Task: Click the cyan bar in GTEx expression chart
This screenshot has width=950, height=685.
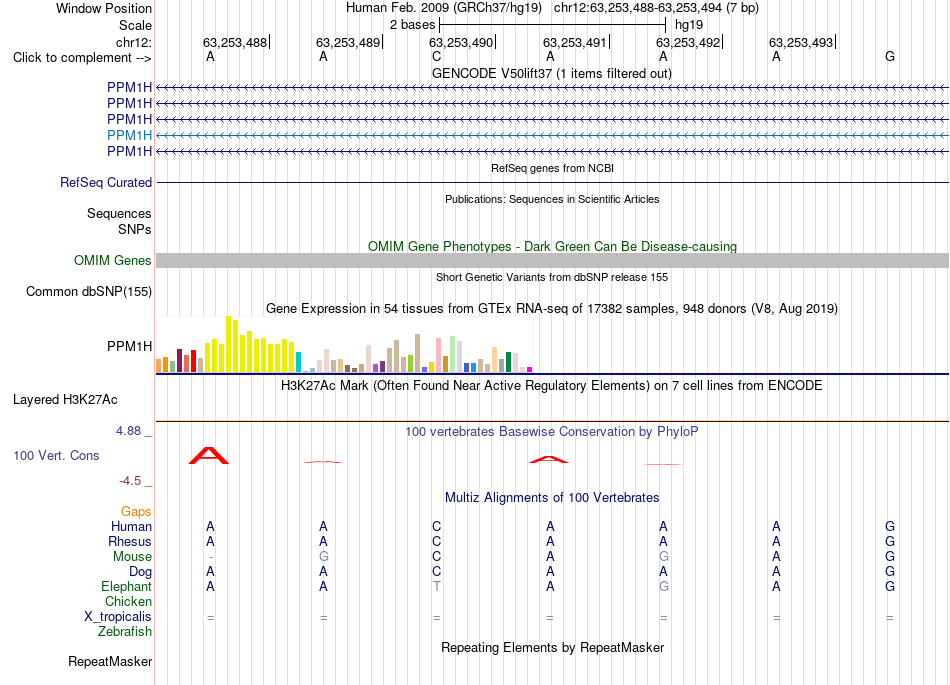Action: [x=299, y=362]
